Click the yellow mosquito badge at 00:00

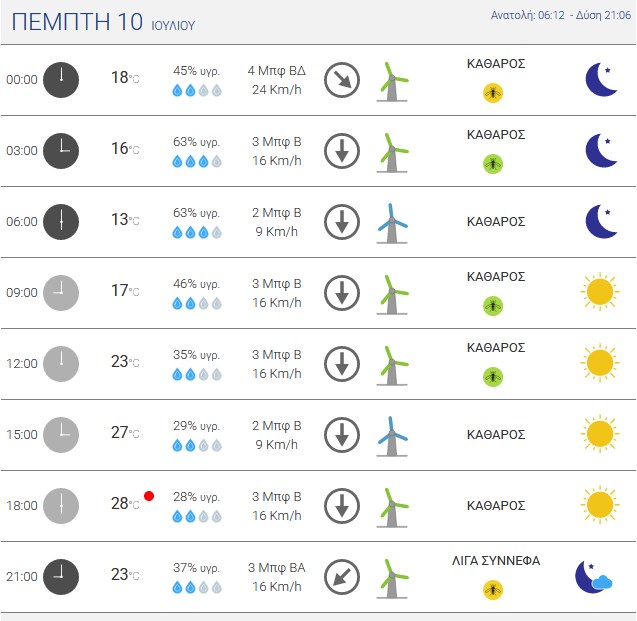(x=493, y=93)
